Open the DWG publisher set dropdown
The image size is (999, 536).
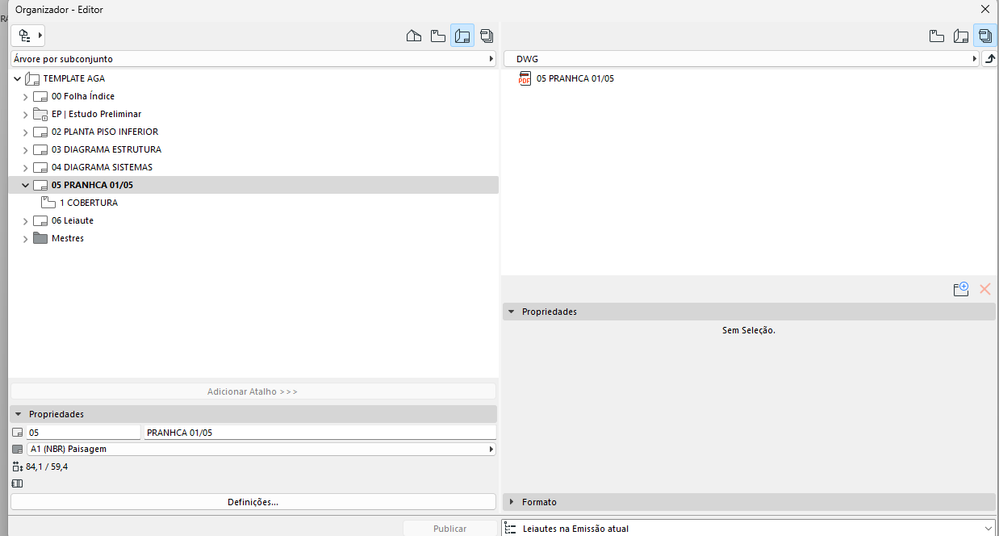[x=742, y=59]
